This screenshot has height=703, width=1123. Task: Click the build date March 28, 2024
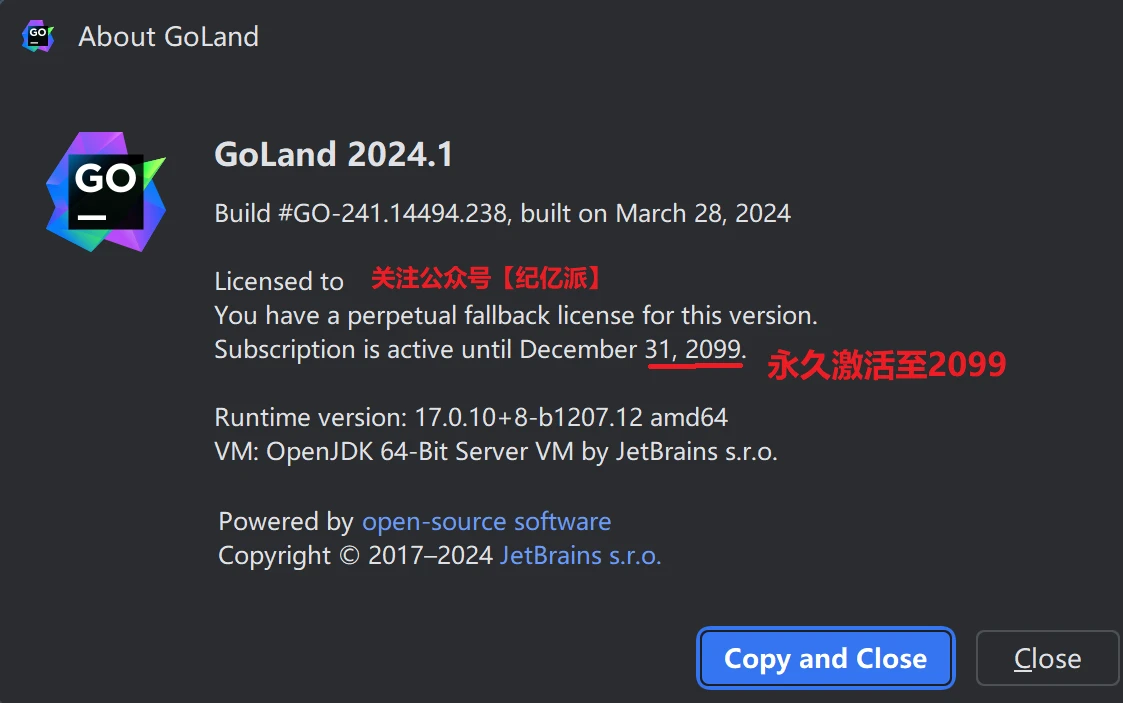click(x=702, y=213)
